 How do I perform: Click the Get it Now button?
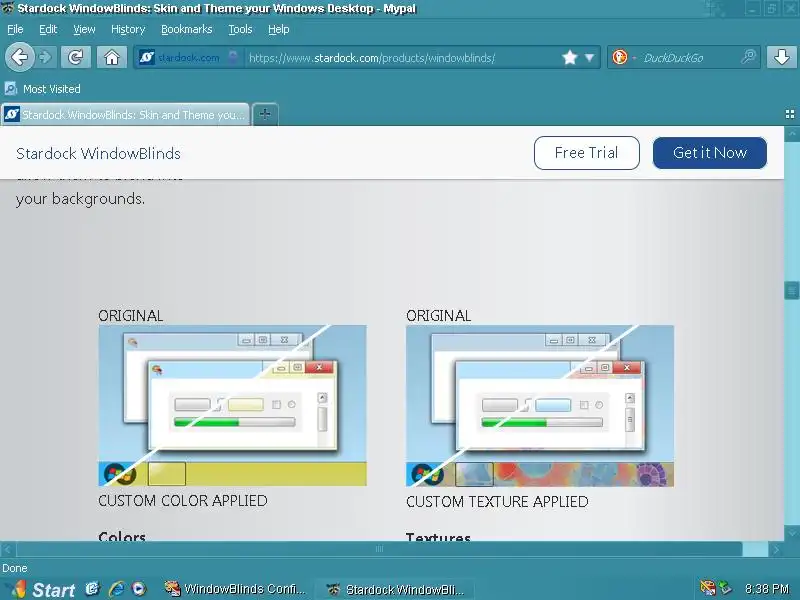pos(710,153)
